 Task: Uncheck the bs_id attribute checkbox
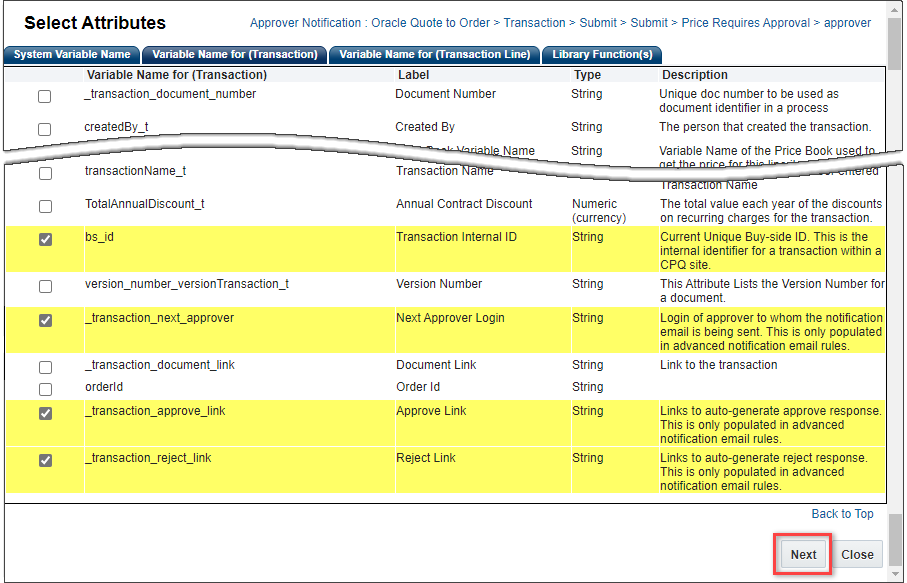coord(44,238)
